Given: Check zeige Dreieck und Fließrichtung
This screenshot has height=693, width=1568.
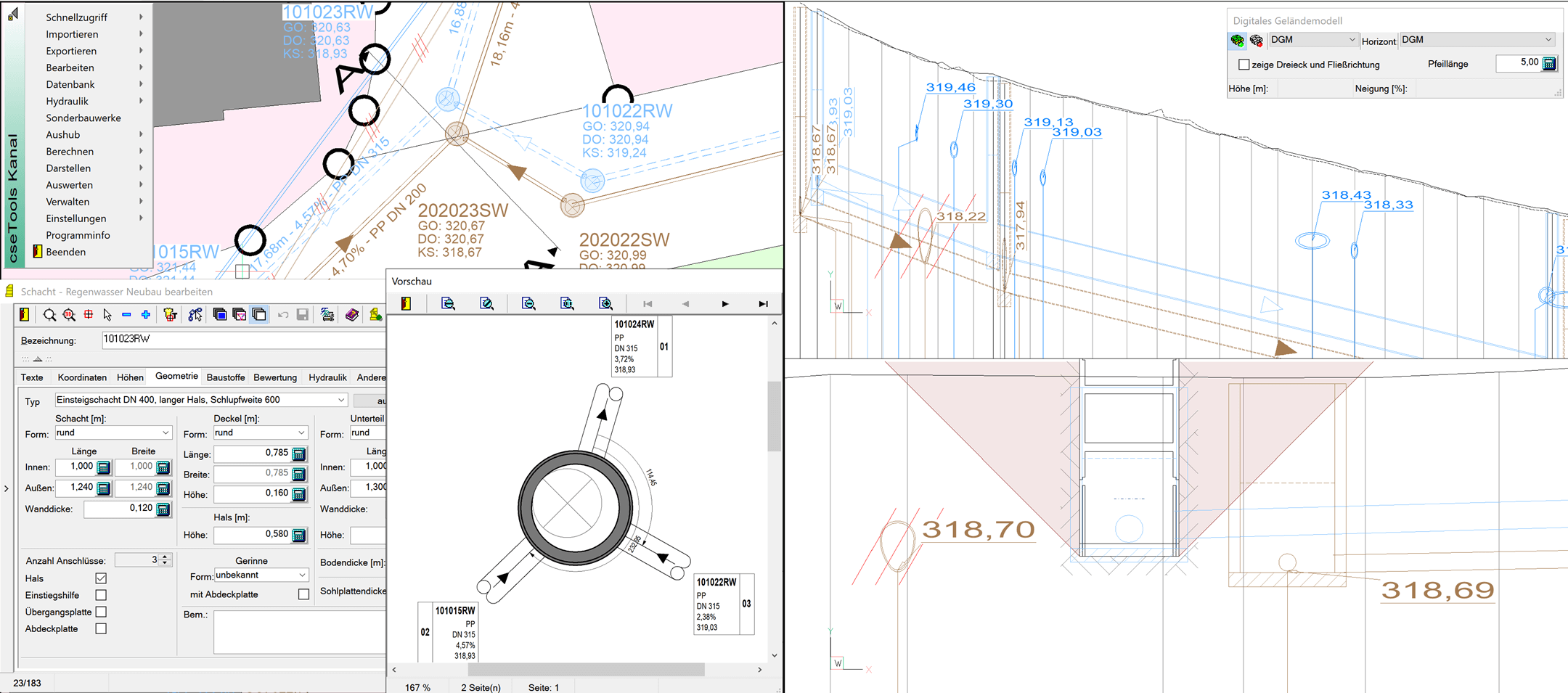Looking at the screenshot, I should [x=1244, y=65].
